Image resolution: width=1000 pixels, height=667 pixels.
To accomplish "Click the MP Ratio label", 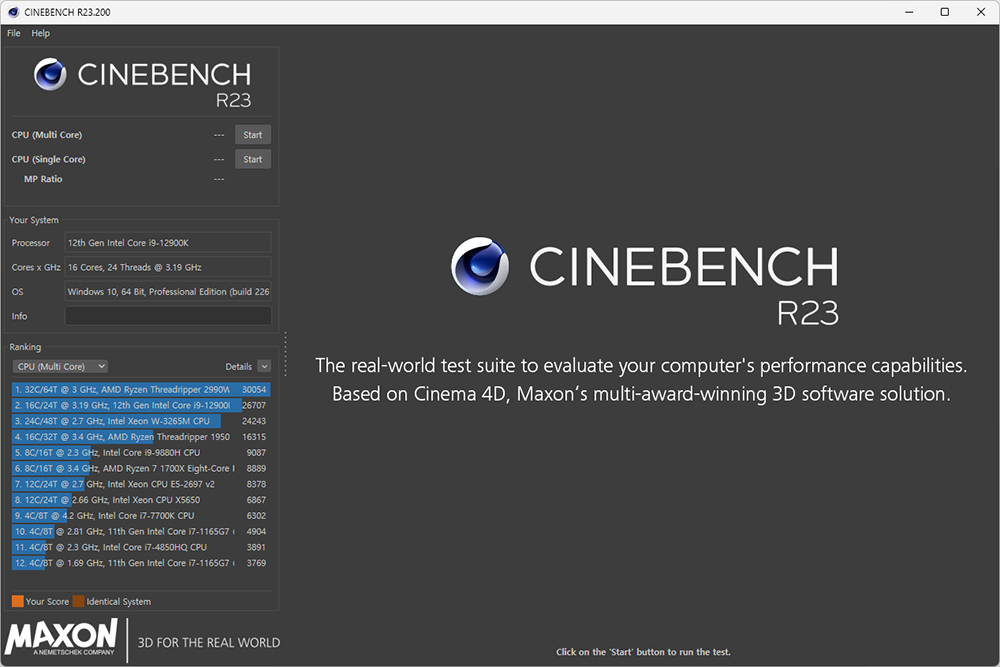I will (x=43, y=179).
